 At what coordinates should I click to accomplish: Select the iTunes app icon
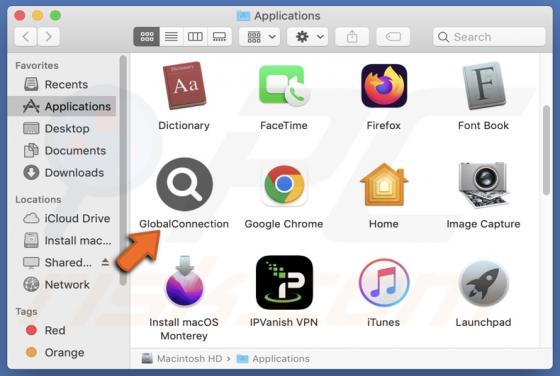(384, 283)
